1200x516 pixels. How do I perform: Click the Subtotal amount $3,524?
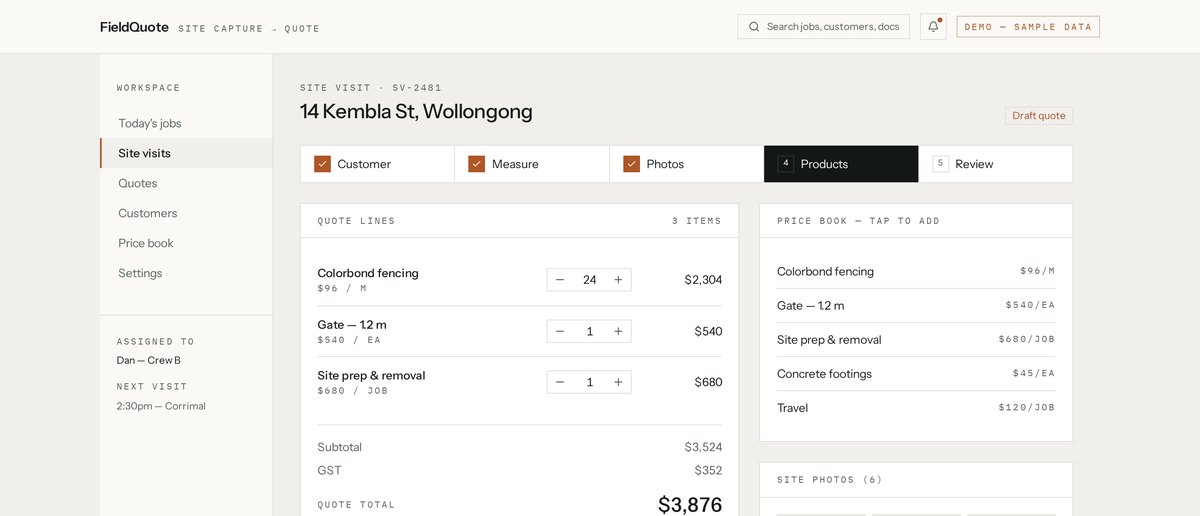703,447
